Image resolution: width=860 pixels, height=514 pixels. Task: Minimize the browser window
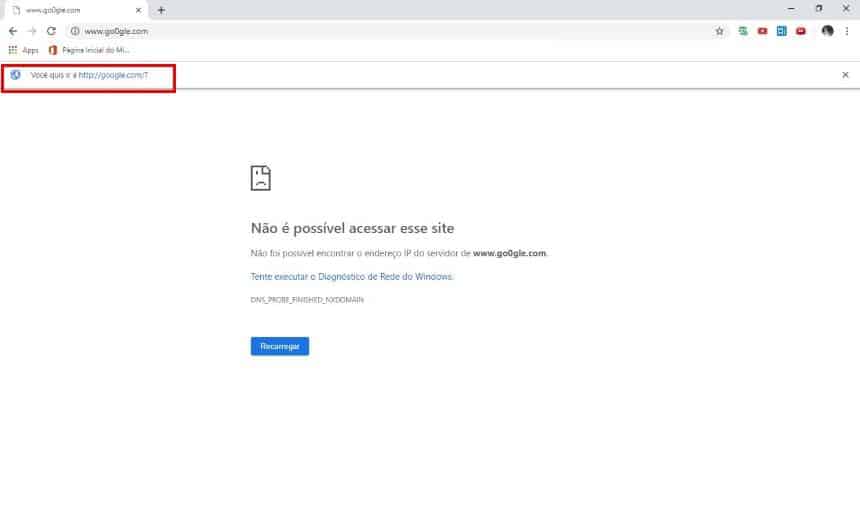click(x=791, y=9)
